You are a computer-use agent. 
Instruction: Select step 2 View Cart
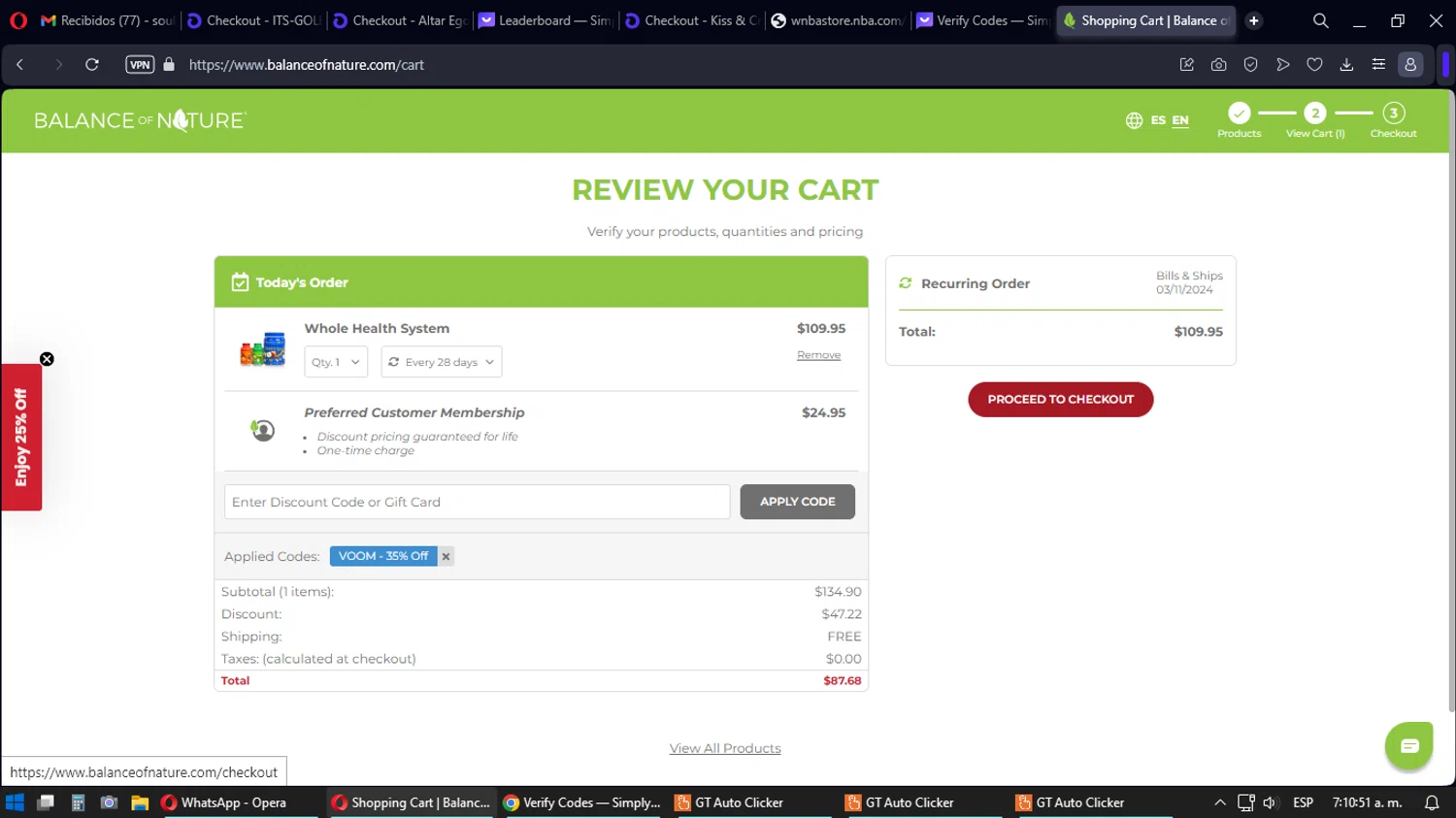1315,113
